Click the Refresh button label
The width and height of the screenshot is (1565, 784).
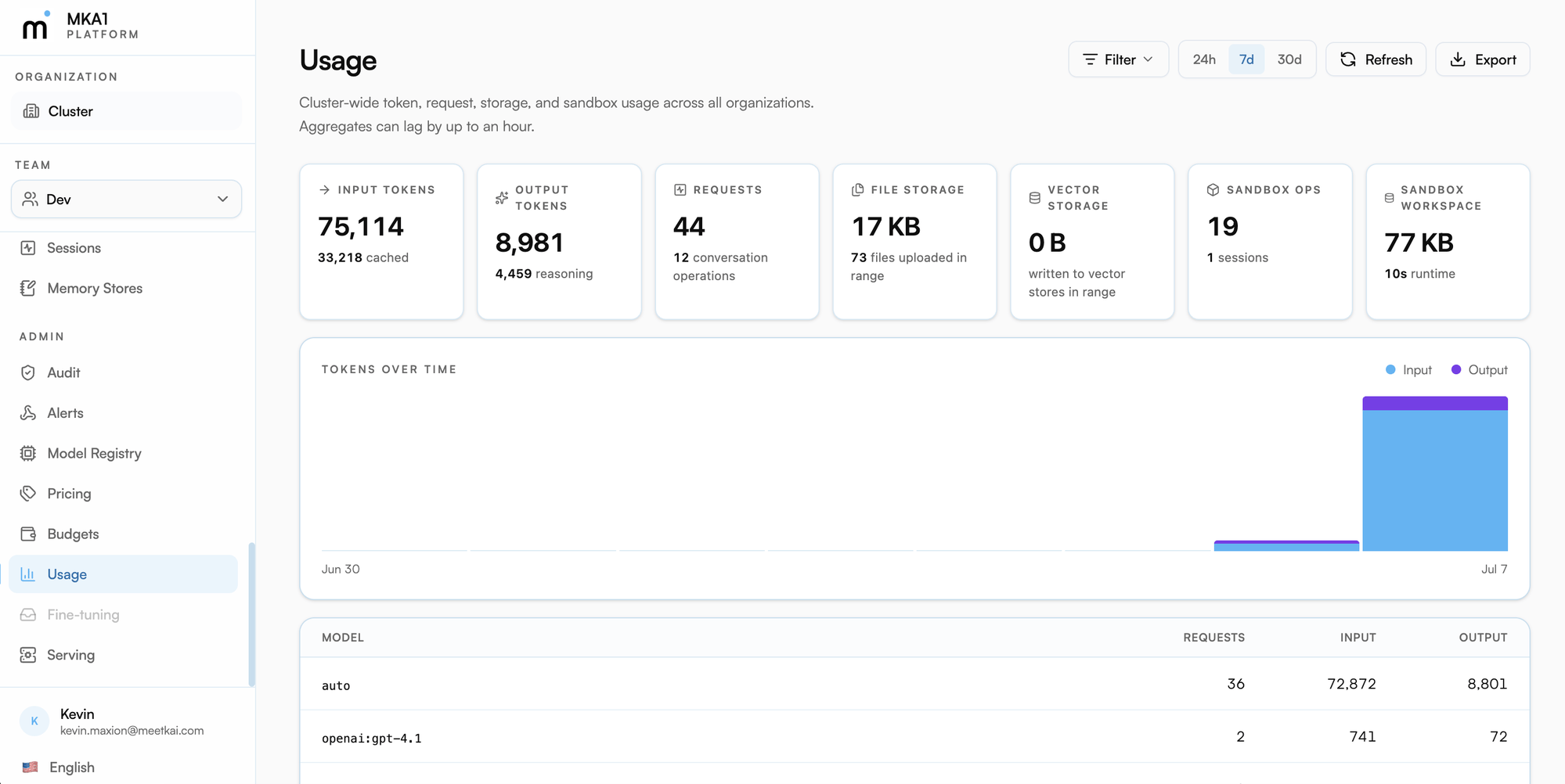(x=1388, y=59)
